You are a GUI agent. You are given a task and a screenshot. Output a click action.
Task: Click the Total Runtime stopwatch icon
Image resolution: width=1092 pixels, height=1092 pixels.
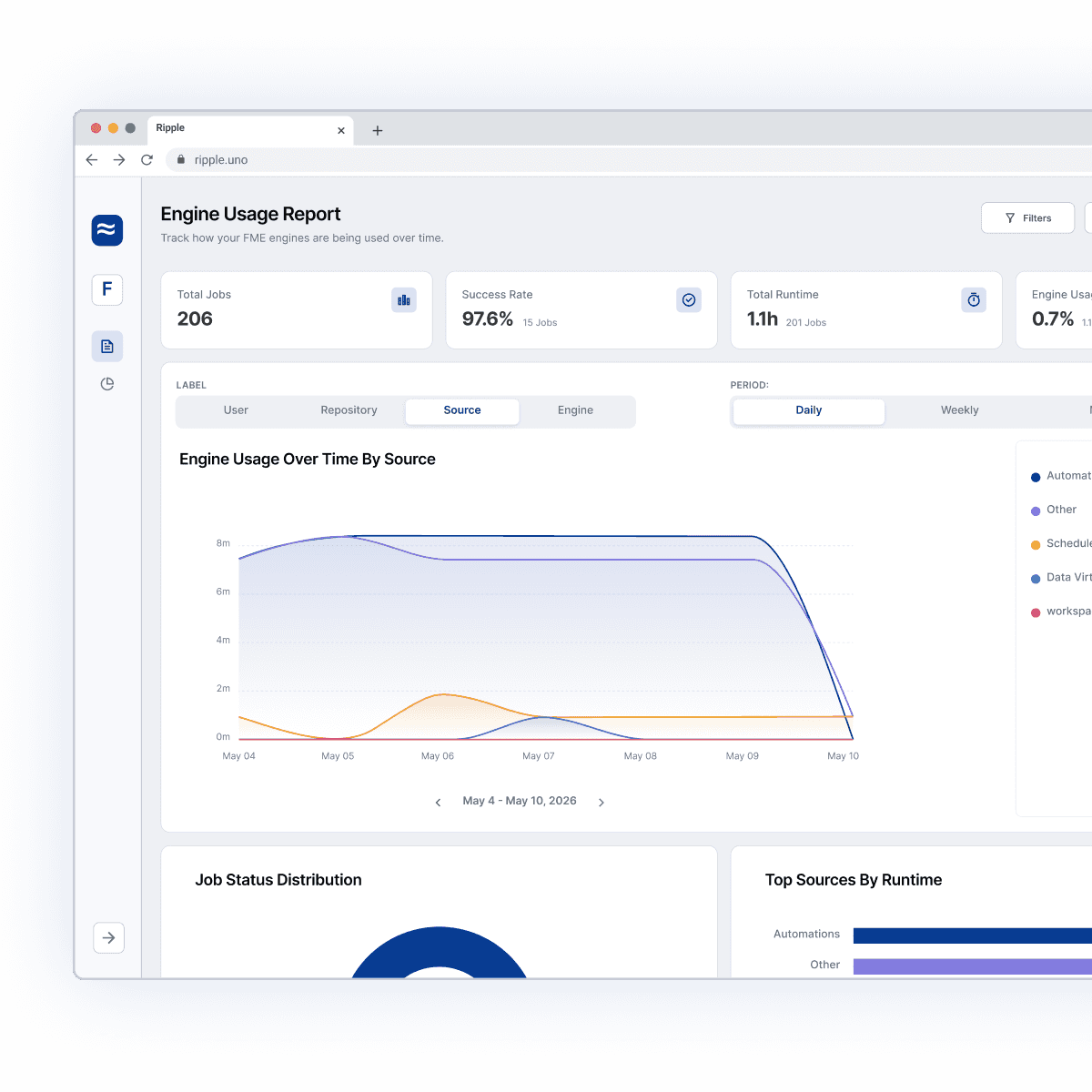(974, 299)
